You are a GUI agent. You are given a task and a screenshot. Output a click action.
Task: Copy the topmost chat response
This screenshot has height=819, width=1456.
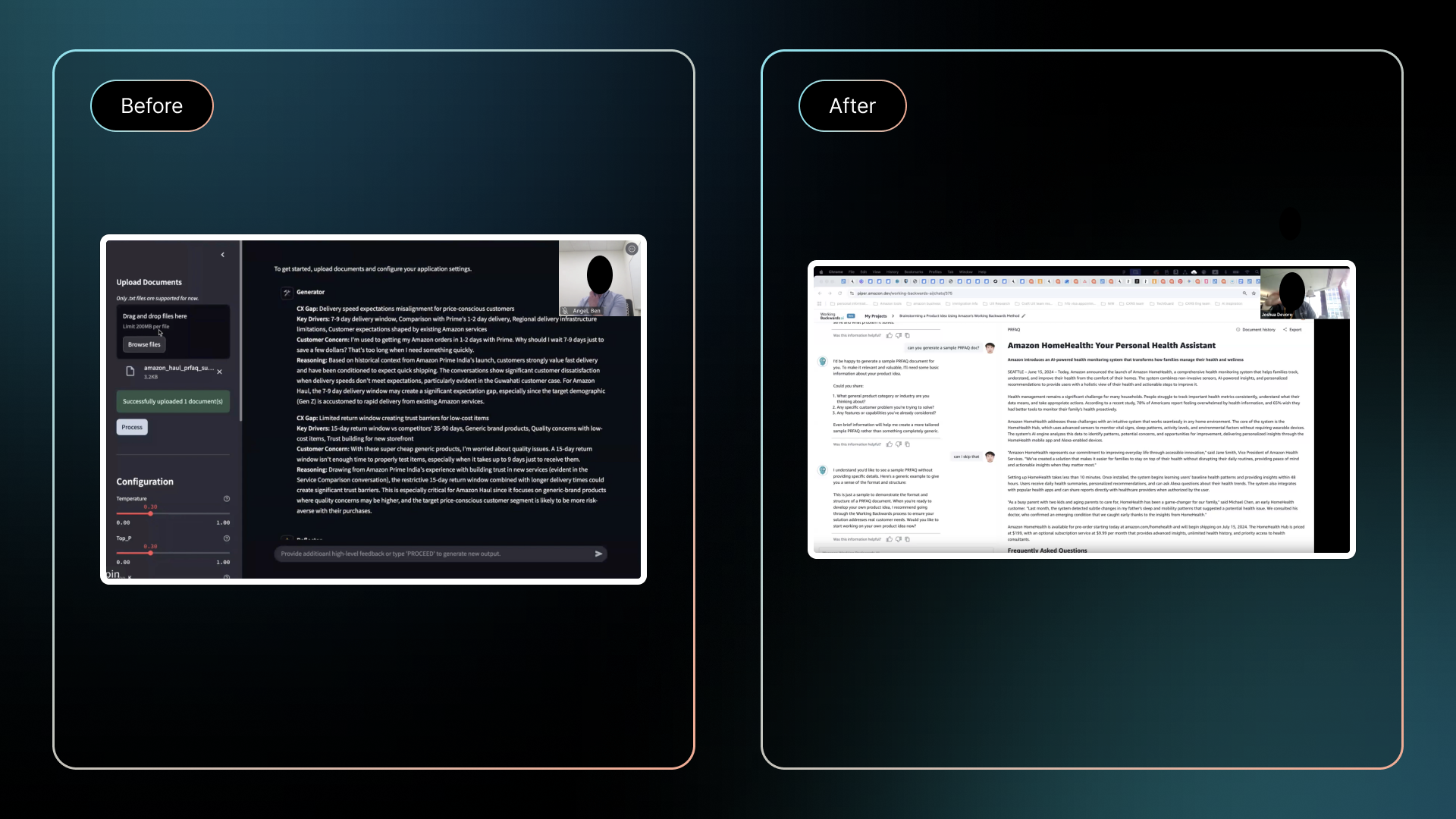(907, 335)
